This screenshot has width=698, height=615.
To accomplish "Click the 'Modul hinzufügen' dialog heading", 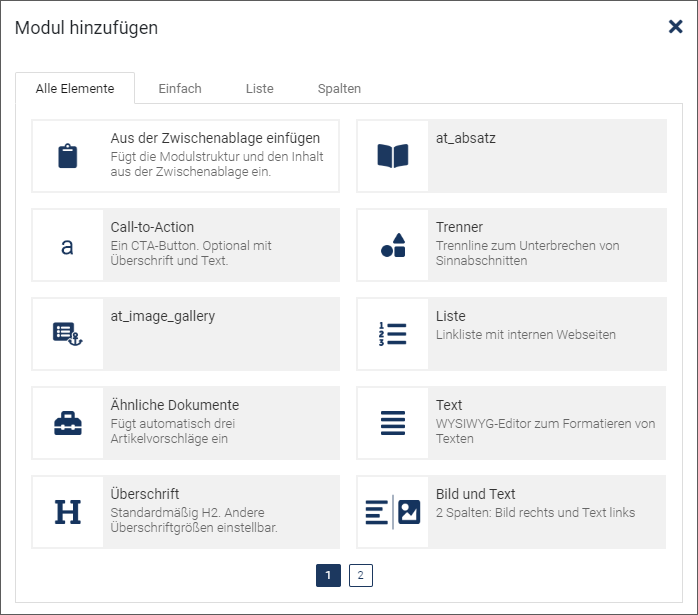I will click(86, 28).
